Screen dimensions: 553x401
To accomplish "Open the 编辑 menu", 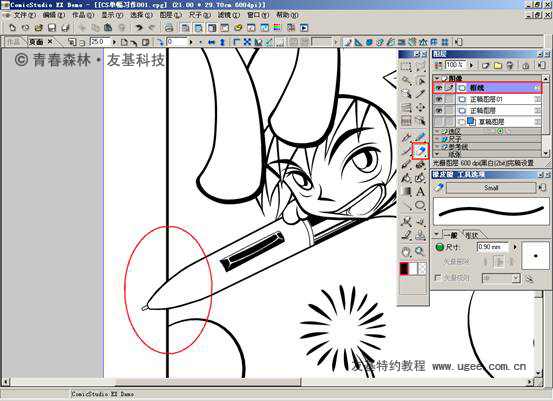I will 54,15.
